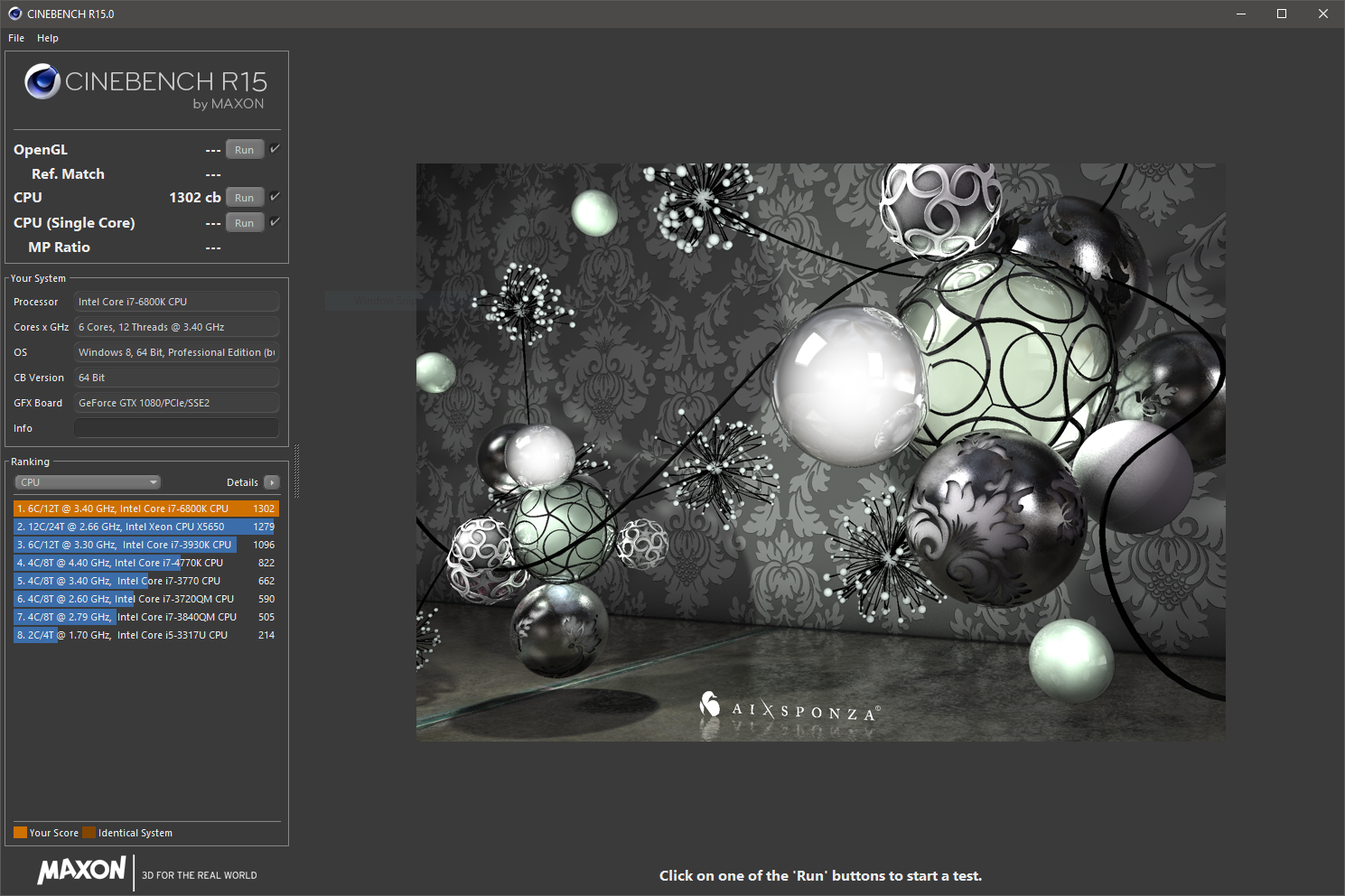Click the GFX Board field
The image size is (1345, 896).
pos(176,403)
